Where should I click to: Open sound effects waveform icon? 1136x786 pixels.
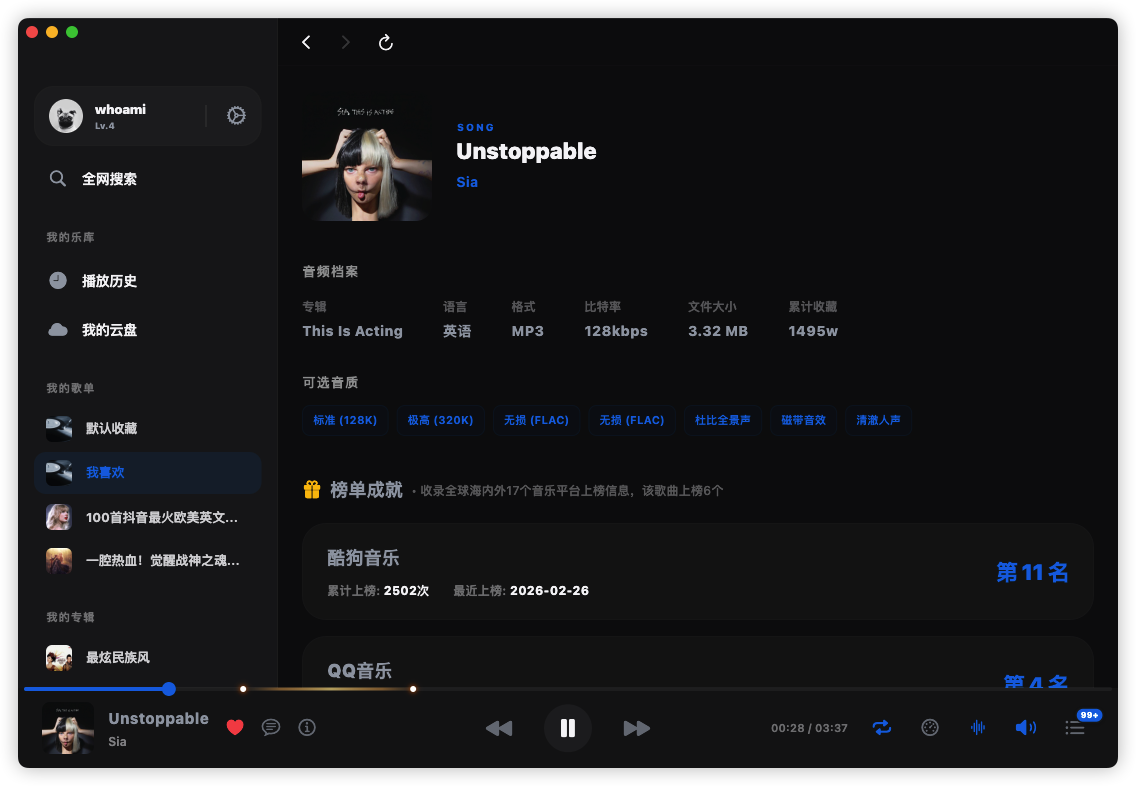978,727
